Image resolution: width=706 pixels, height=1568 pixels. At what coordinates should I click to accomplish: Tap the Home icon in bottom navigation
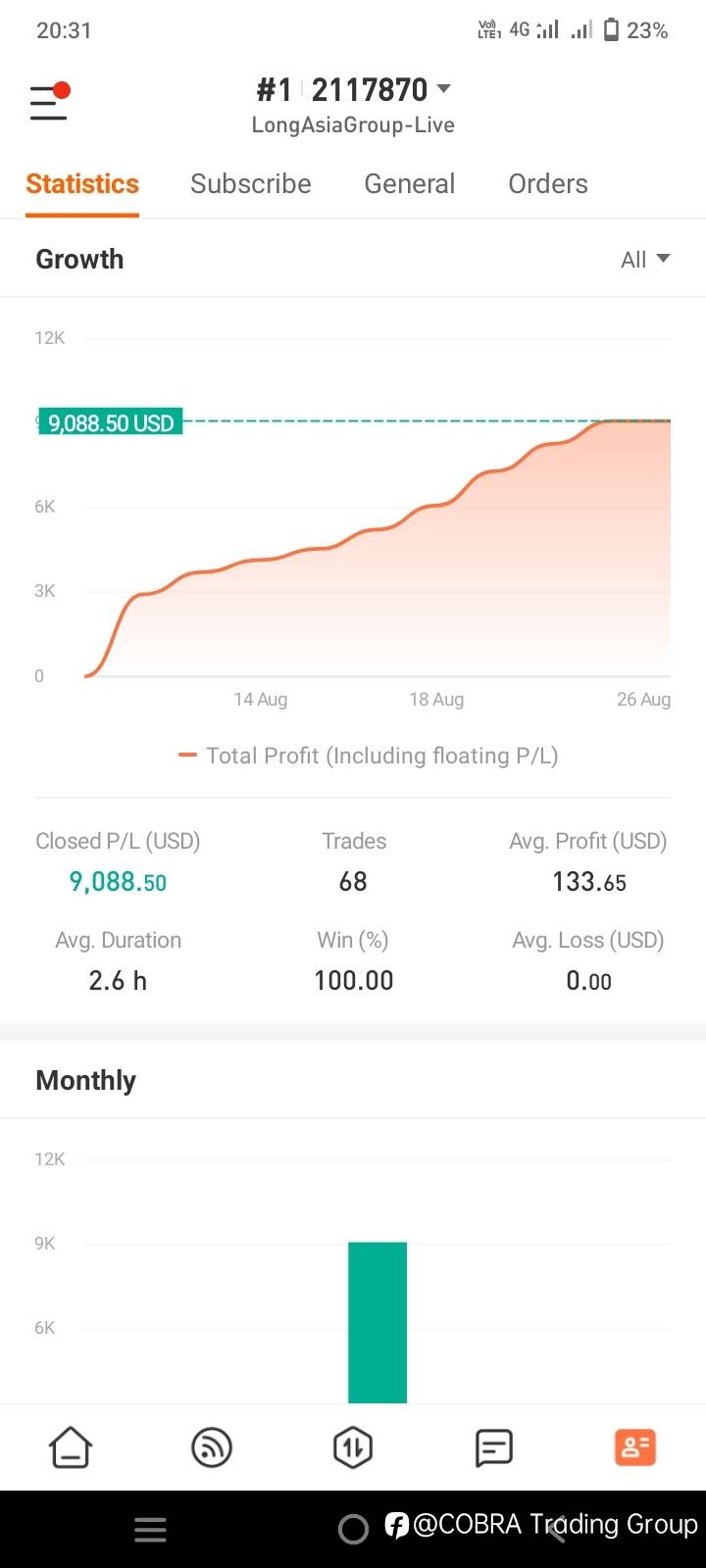pos(71,1446)
